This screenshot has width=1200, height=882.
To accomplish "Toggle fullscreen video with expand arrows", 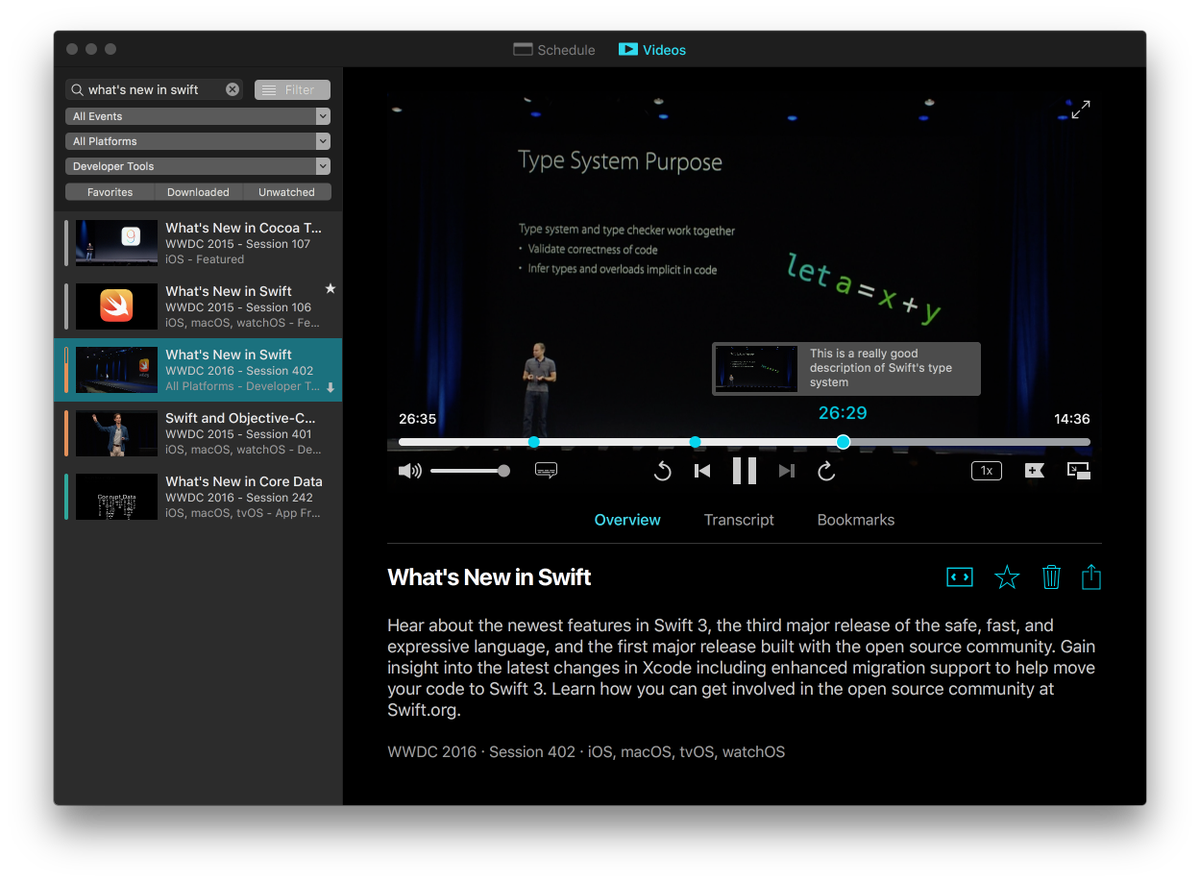I will pyautogui.click(x=1081, y=110).
